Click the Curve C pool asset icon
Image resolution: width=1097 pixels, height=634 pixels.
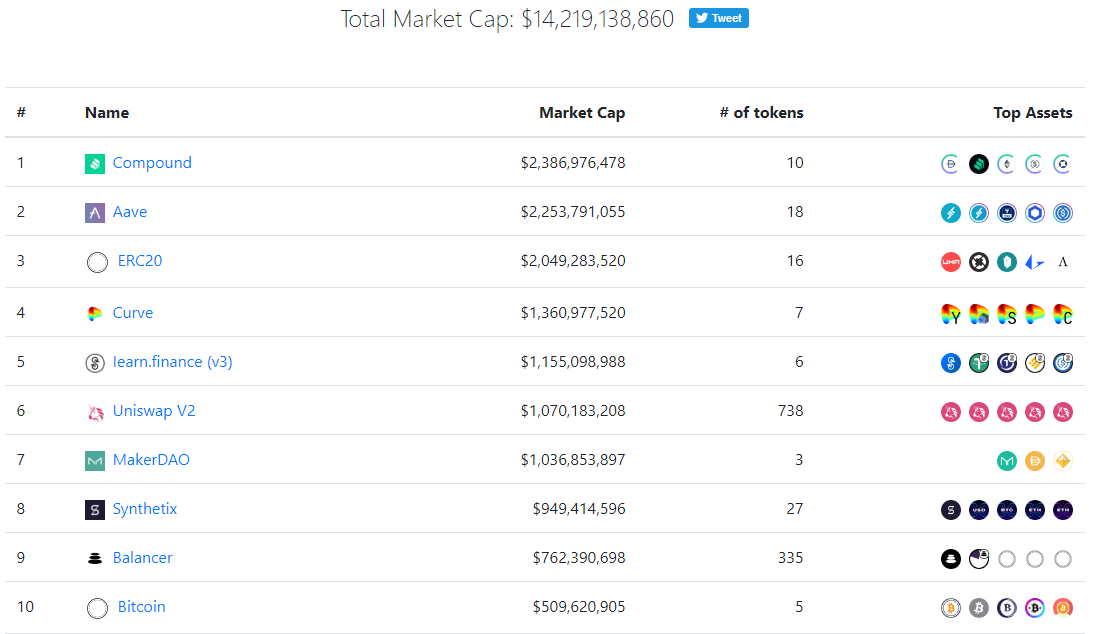tap(1063, 314)
